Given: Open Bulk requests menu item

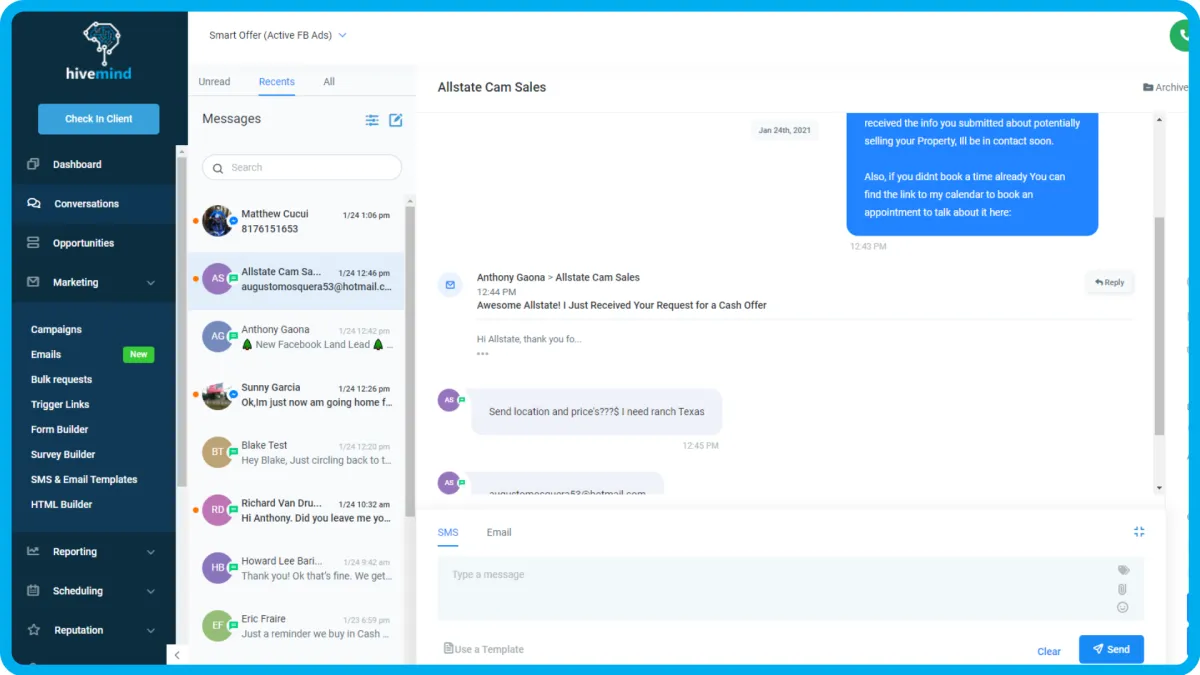Looking at the screenshot, I should click(x=61, y=379).
